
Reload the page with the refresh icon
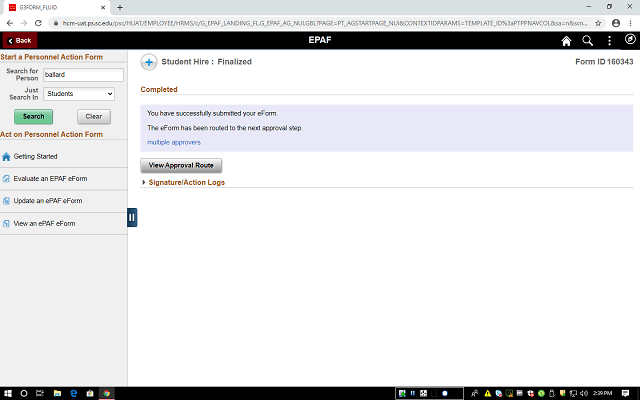(x=38, y=23)
